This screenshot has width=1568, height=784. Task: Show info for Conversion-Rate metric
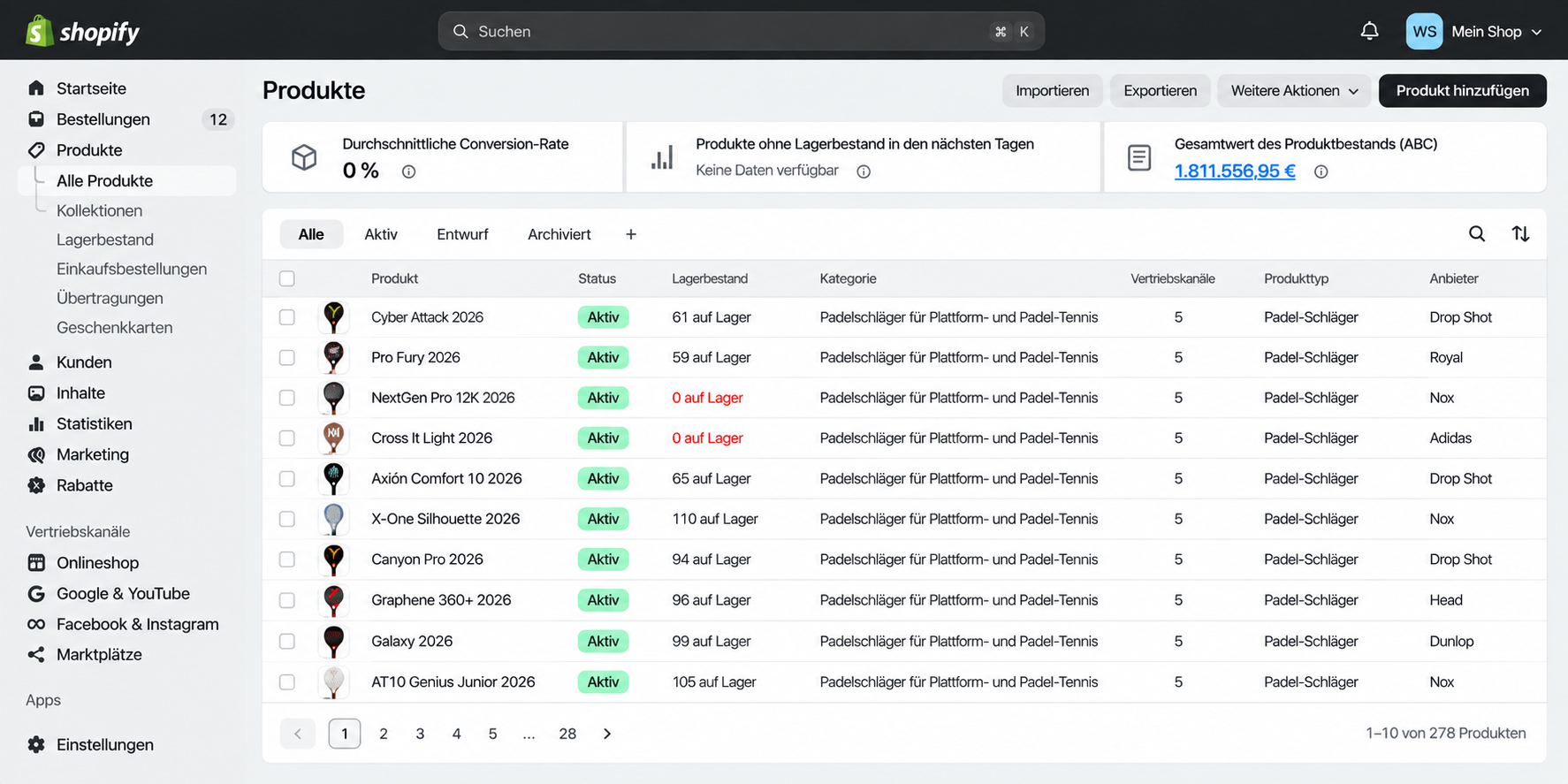(x=408, y=171)
